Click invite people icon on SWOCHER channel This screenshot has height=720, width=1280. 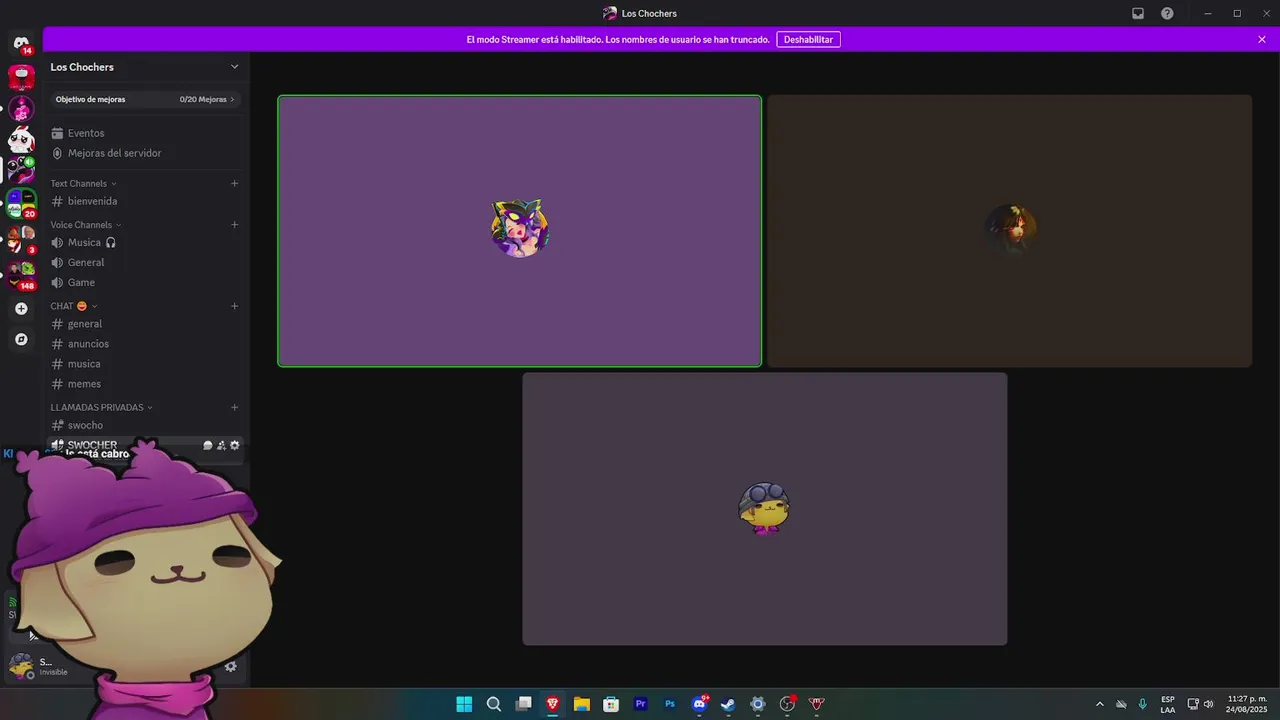pyautogui.click(x=221, y=445)
